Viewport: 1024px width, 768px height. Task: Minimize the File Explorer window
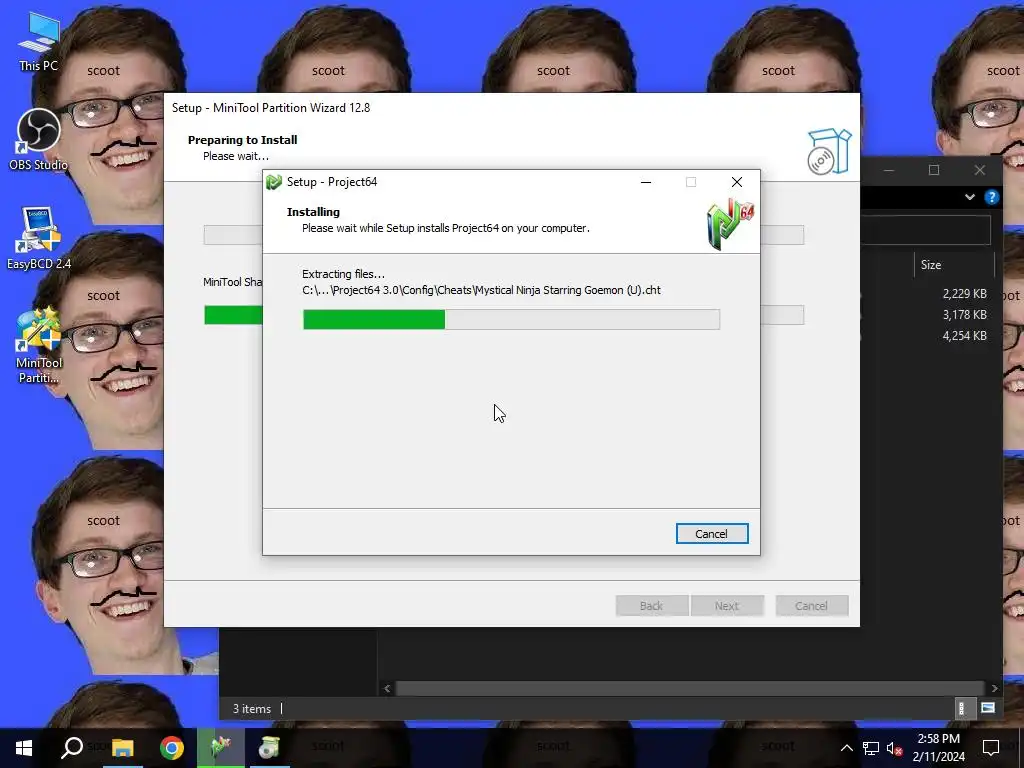coord(889,170)
